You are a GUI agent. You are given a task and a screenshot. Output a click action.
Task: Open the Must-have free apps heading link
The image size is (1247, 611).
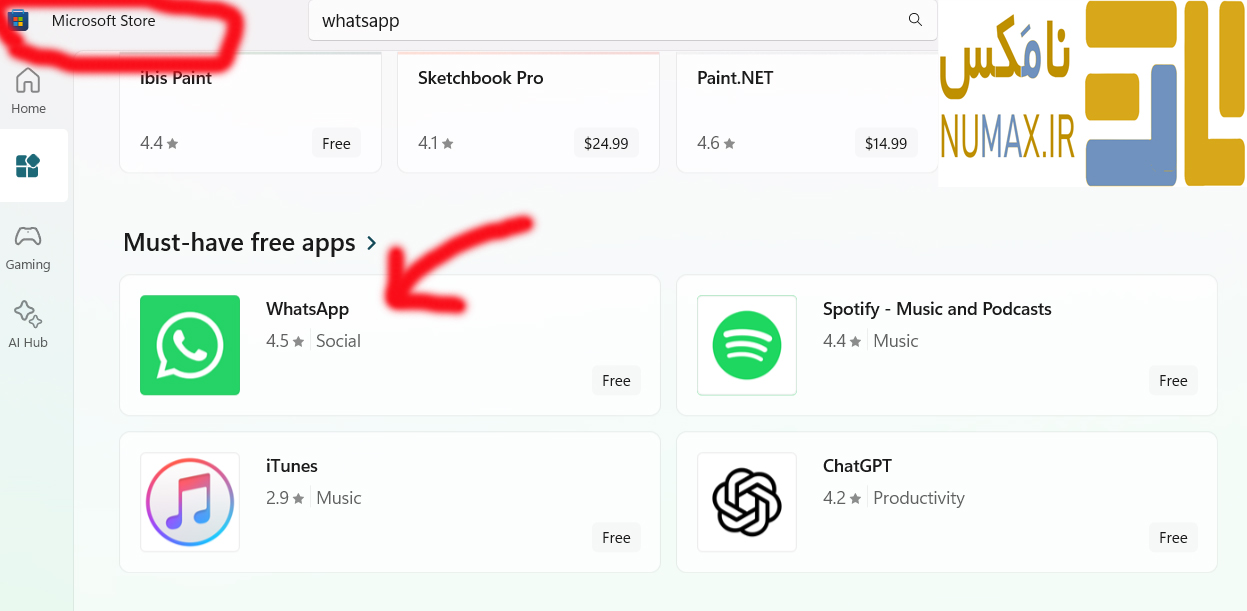[x=239, y=243]
